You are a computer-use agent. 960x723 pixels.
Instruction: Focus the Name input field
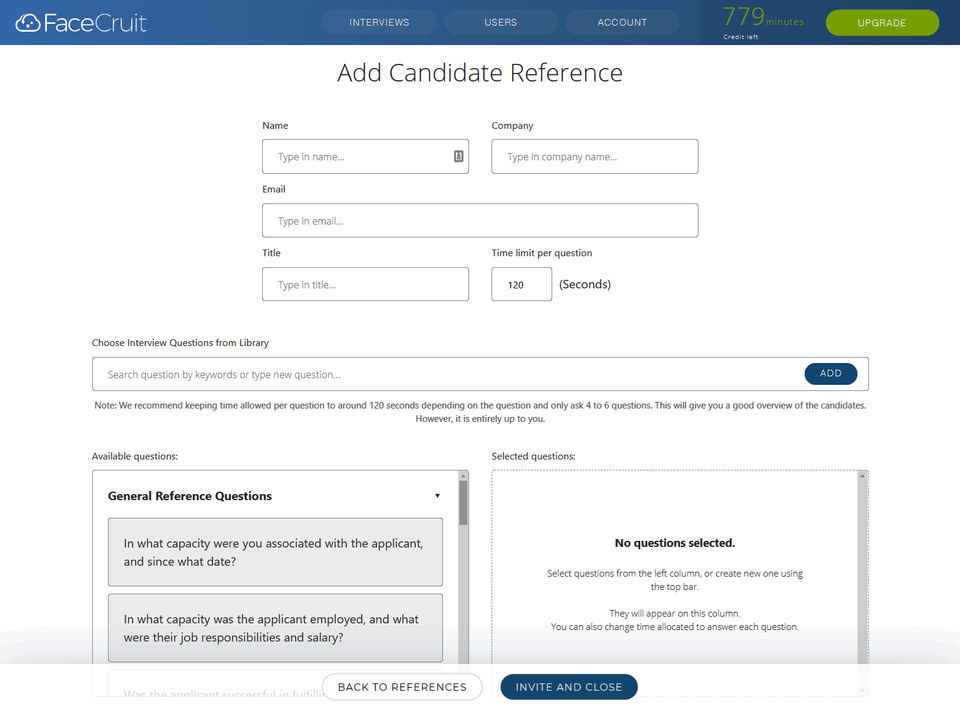(x=355, y=157)
